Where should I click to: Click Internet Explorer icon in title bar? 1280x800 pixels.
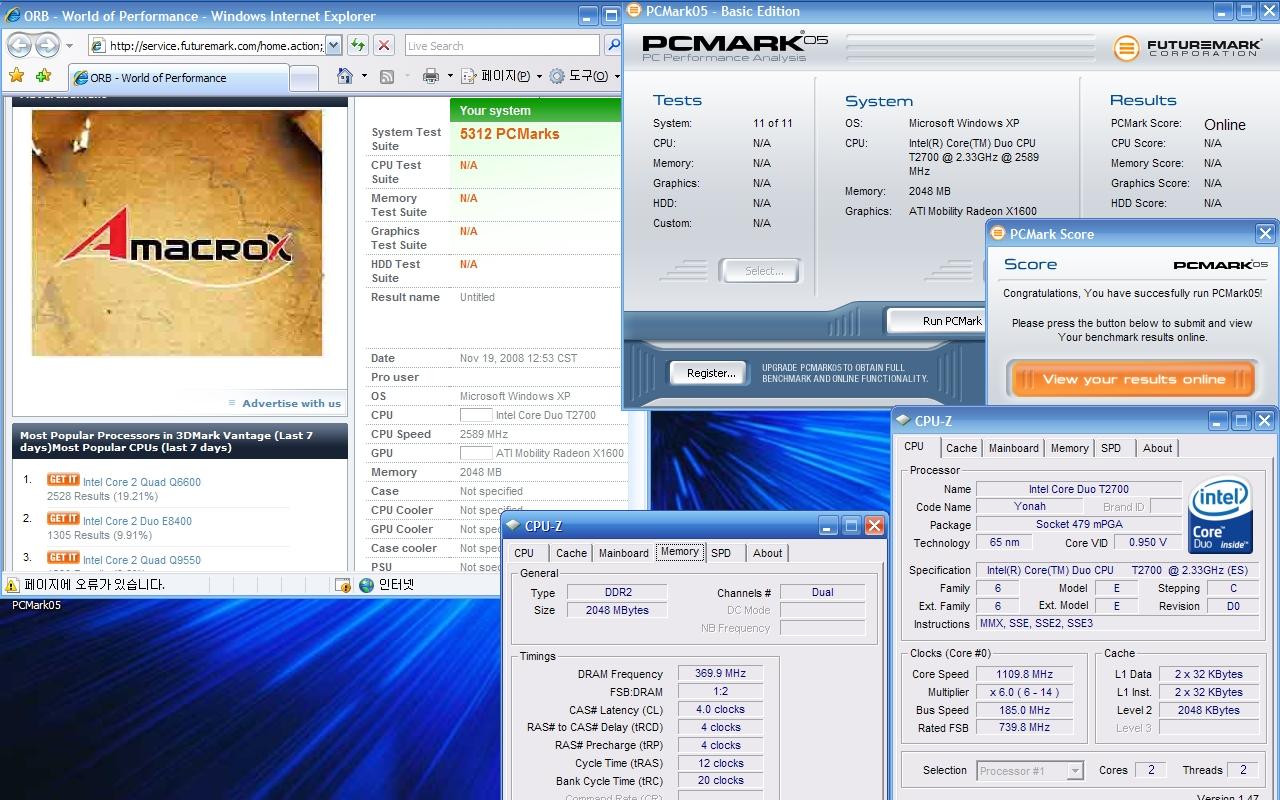[12, 16]
